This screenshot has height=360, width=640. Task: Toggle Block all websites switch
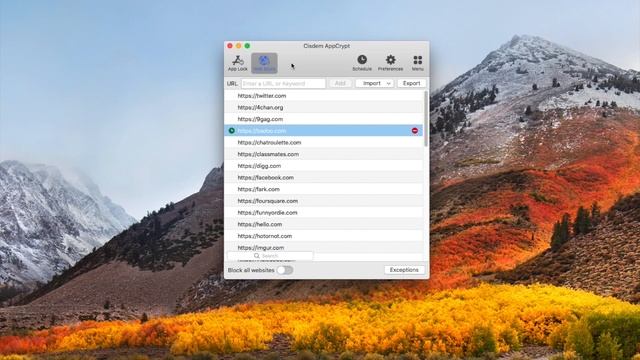[284, 270]
